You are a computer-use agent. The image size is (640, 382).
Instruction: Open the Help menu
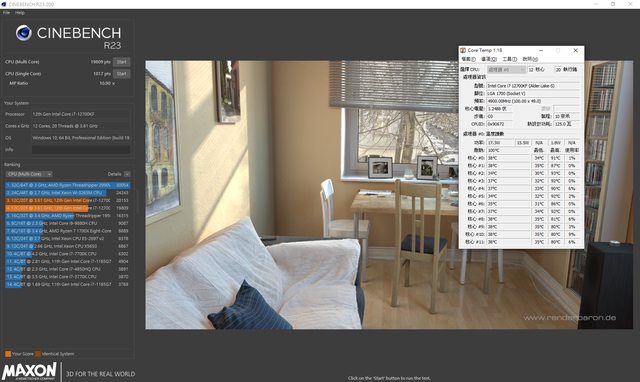20,13
